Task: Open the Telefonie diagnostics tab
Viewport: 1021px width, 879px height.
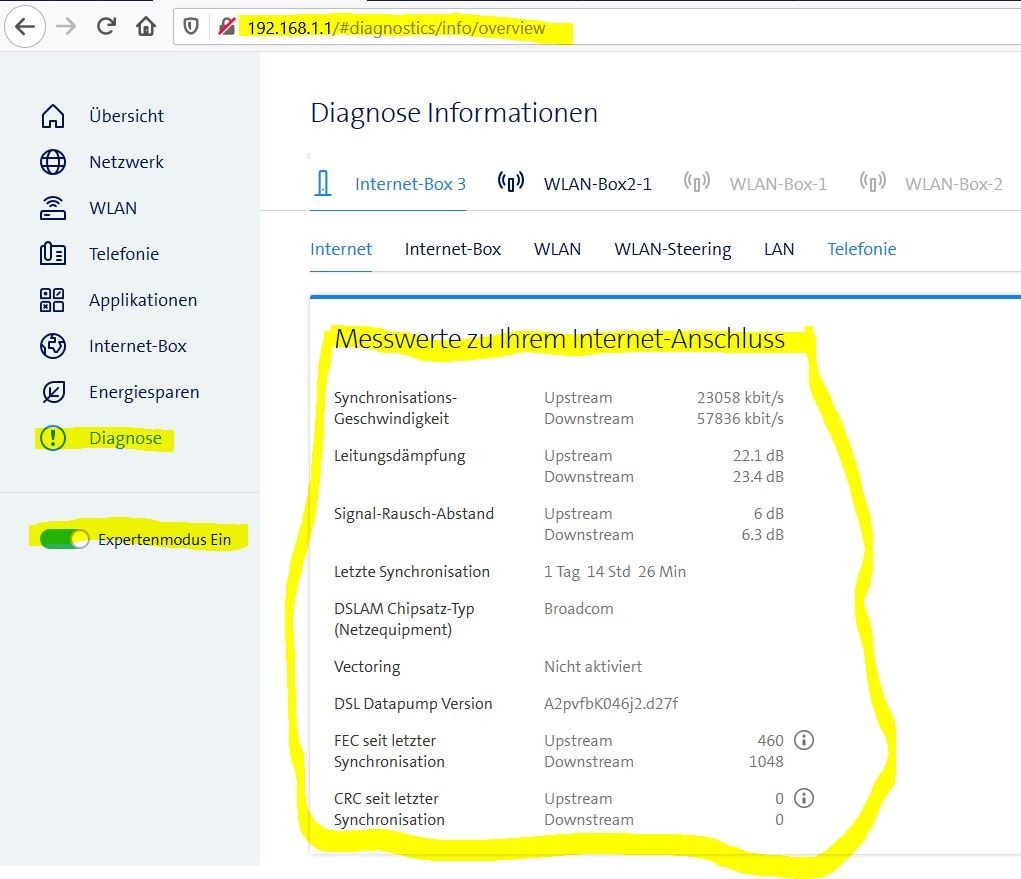Action: point(861,249)
